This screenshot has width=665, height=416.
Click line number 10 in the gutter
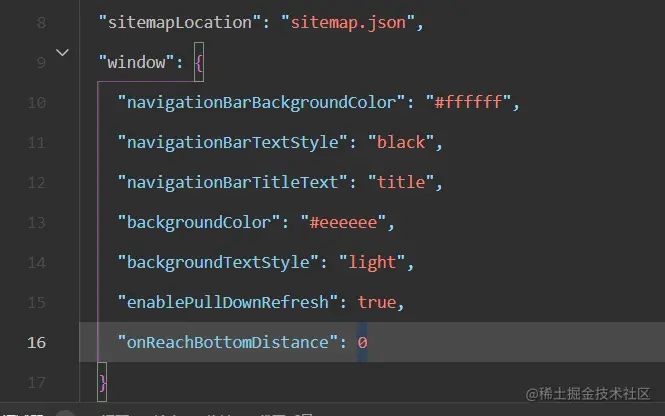click(x=36, y=103)
